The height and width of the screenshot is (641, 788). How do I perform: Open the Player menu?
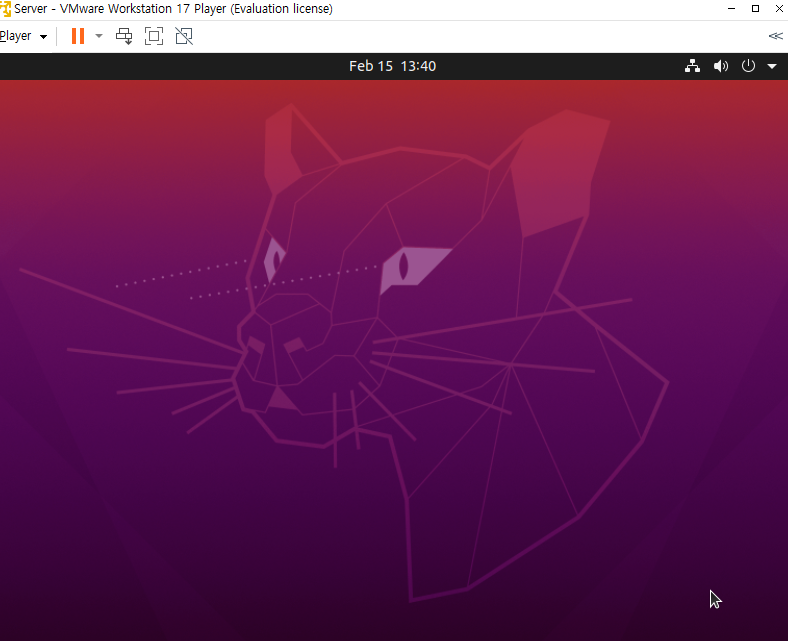[x=23, y=36]
